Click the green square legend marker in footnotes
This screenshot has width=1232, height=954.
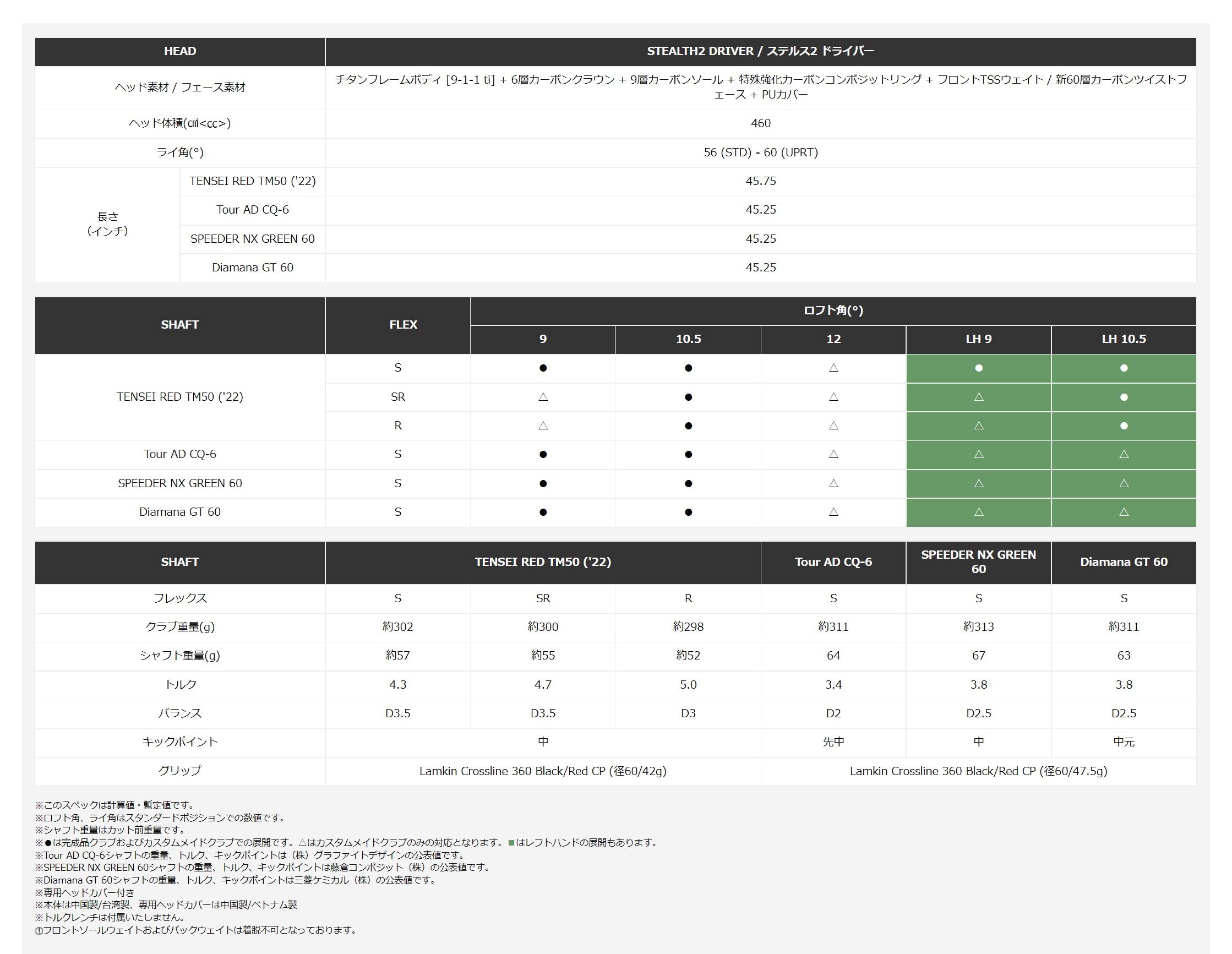coord(511,843)
